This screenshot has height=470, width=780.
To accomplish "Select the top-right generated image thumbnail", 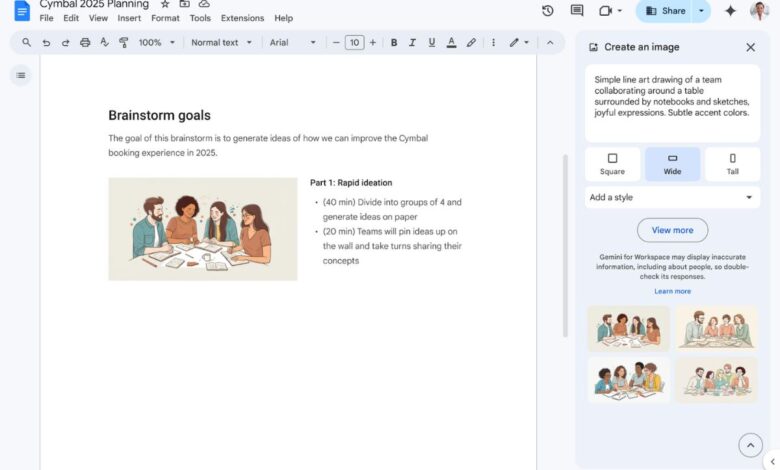I will coord(717,329).
